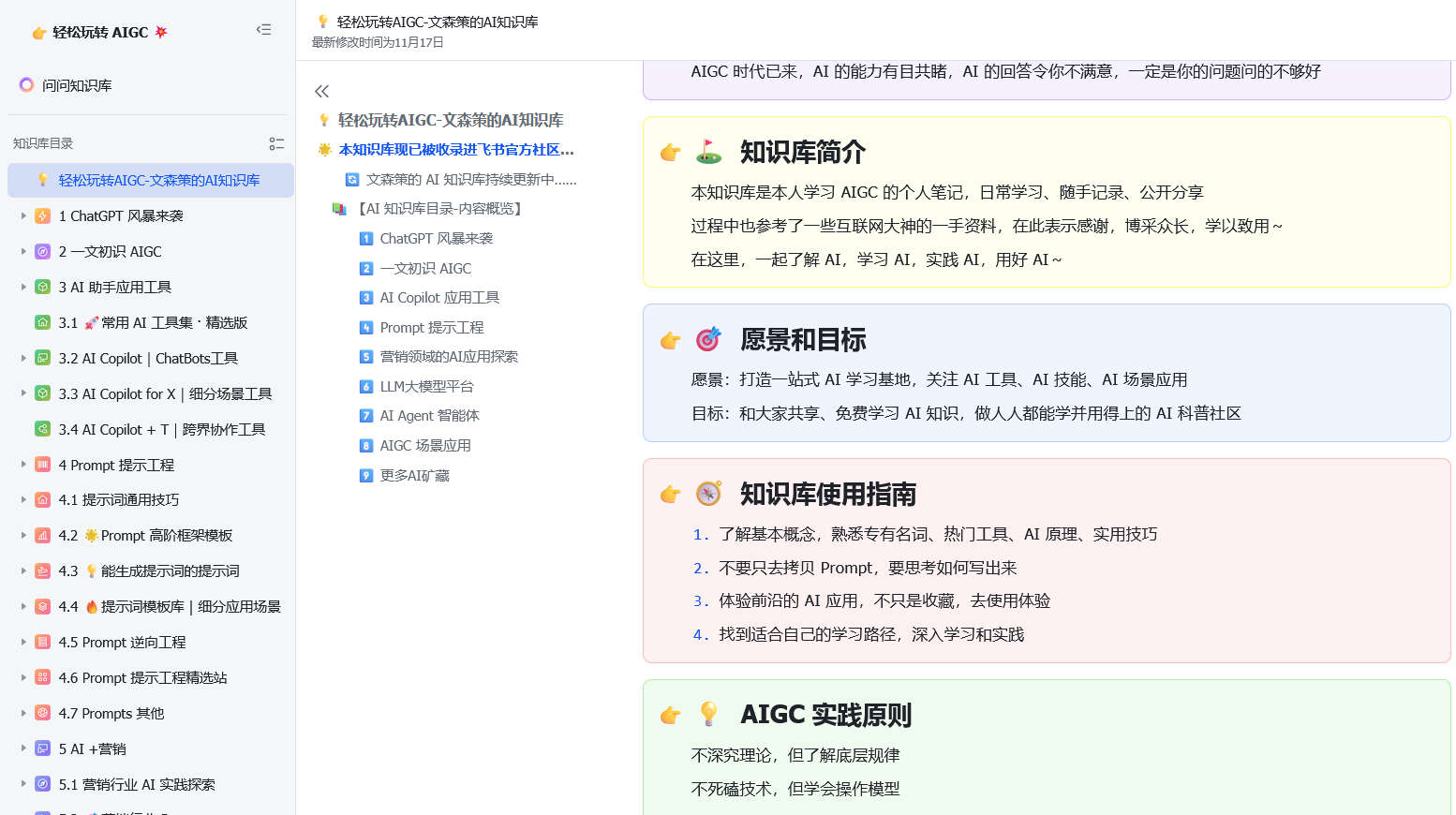This screenshot has width=1456, height=815.
Task: Click red icon of 4.7 Prompts 其他
Action: click(x=42, y=713)
